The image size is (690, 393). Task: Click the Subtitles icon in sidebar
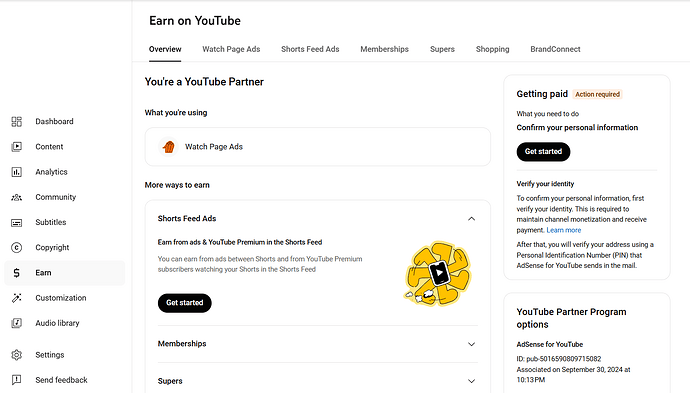16,223
